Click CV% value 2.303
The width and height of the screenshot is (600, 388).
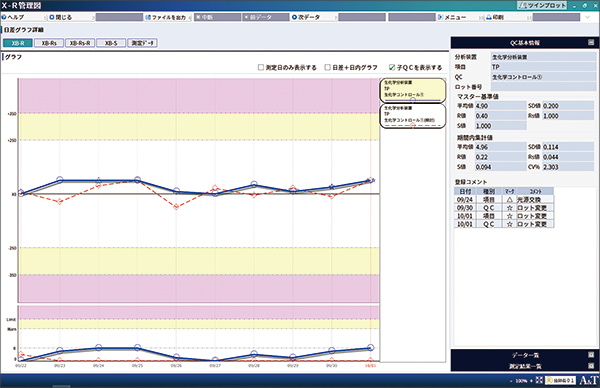(x=568, y=167)
